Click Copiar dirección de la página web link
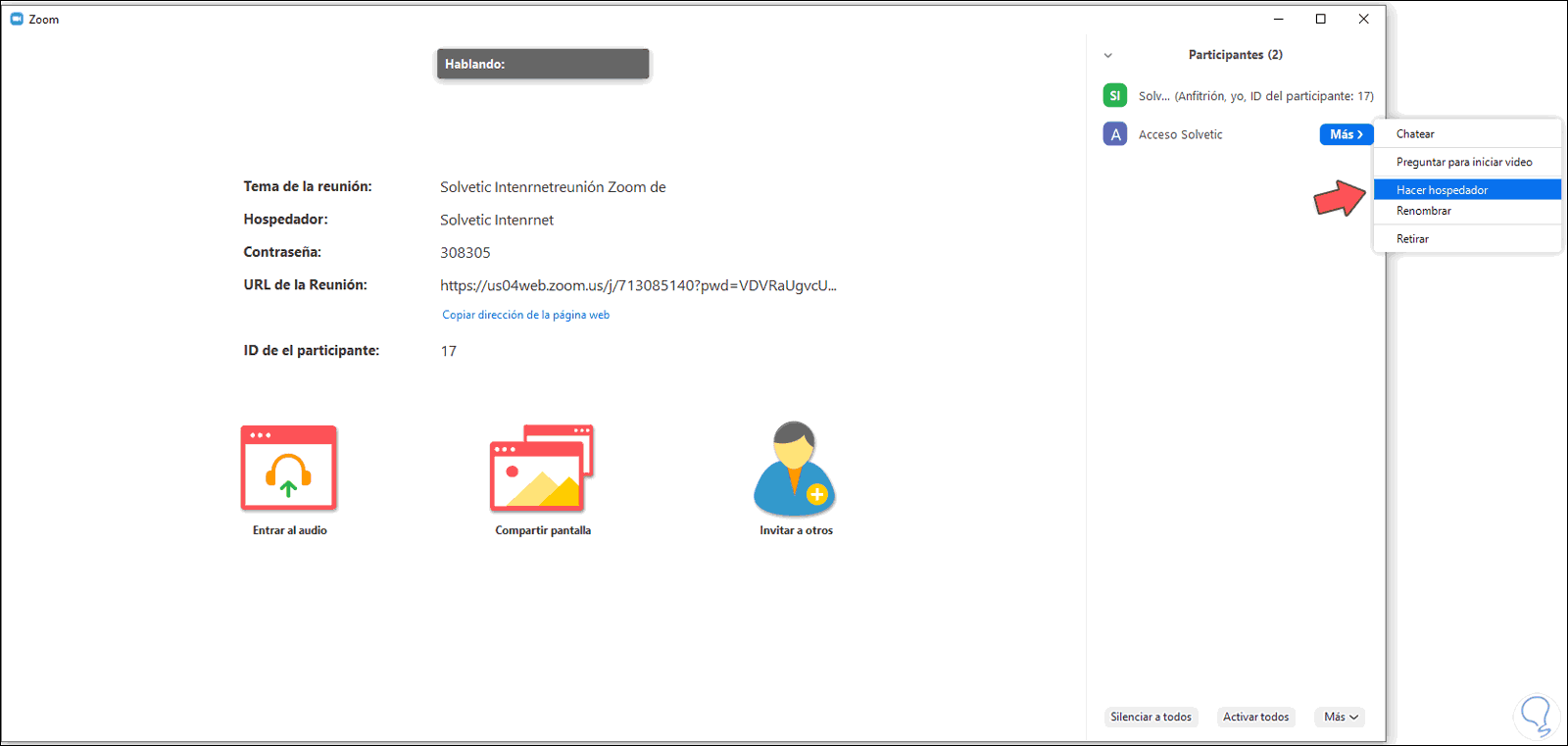This screenshot has width=1568, height=746. click(526, 315)
